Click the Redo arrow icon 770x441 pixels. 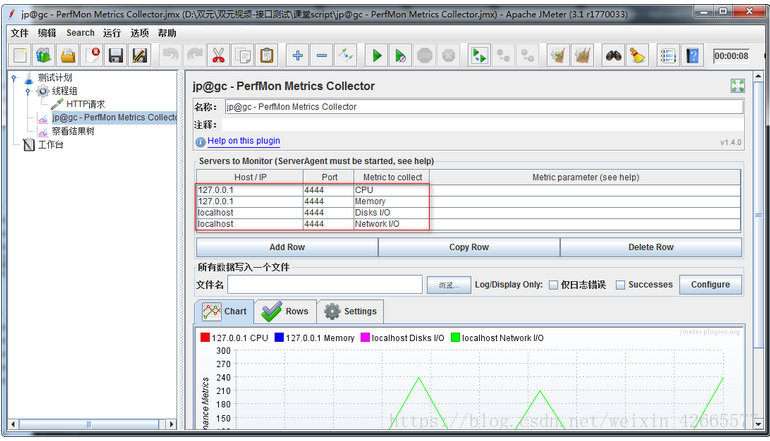point(194,55)
